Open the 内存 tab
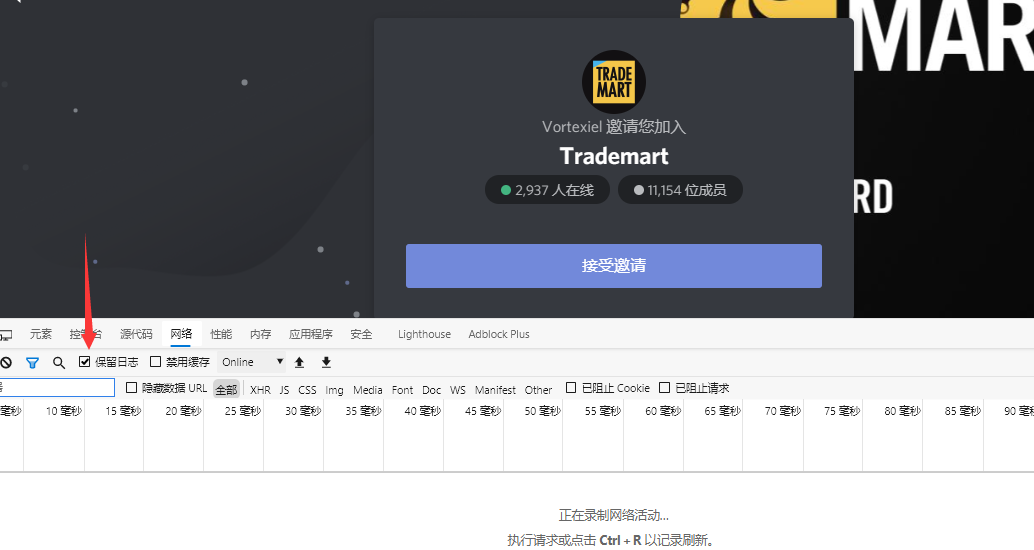The height and width of the screenshot is (550, 1034). click(x=260, y=334)
